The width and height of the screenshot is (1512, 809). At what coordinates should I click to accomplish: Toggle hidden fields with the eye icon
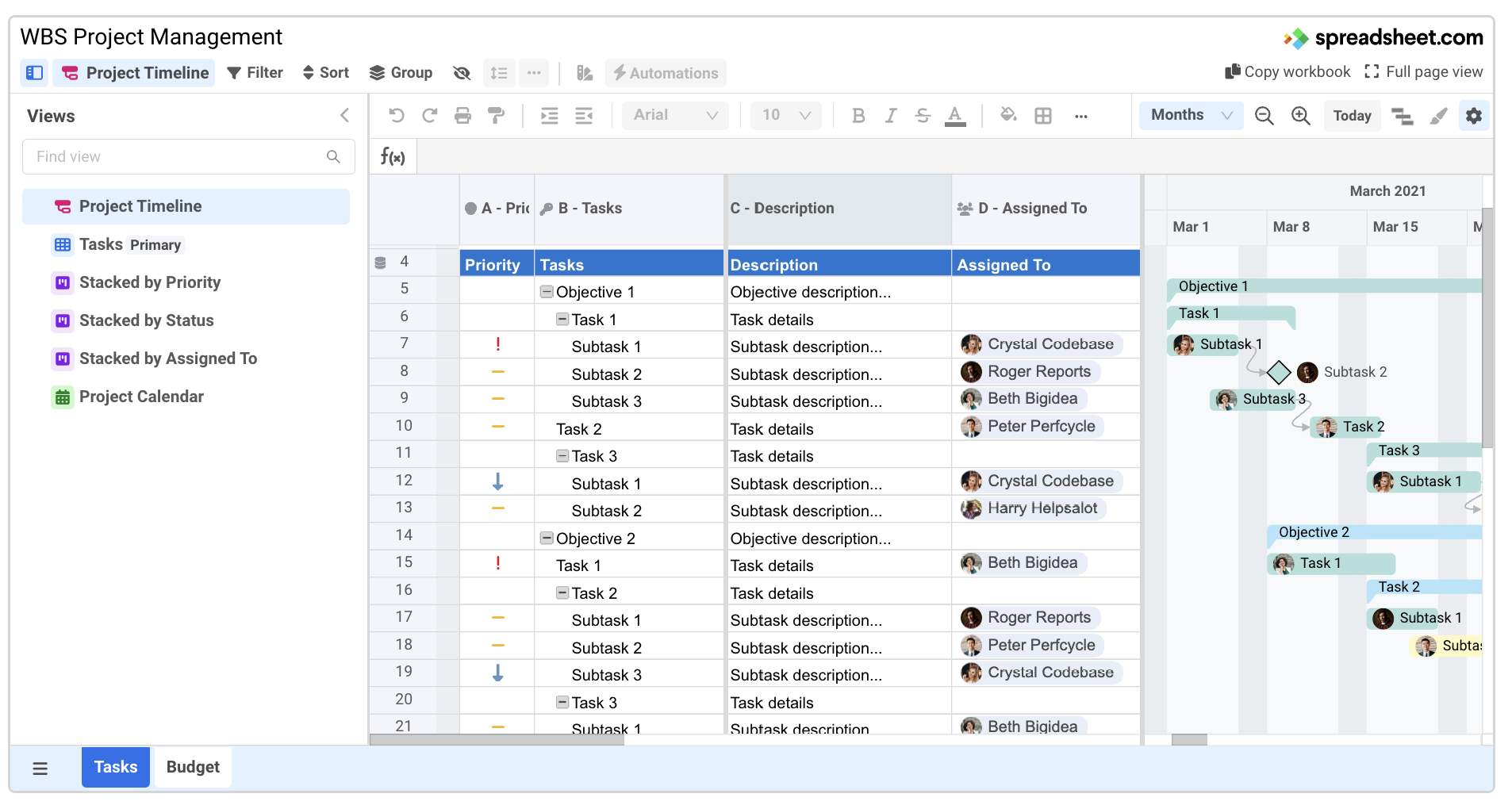(462, 73)
